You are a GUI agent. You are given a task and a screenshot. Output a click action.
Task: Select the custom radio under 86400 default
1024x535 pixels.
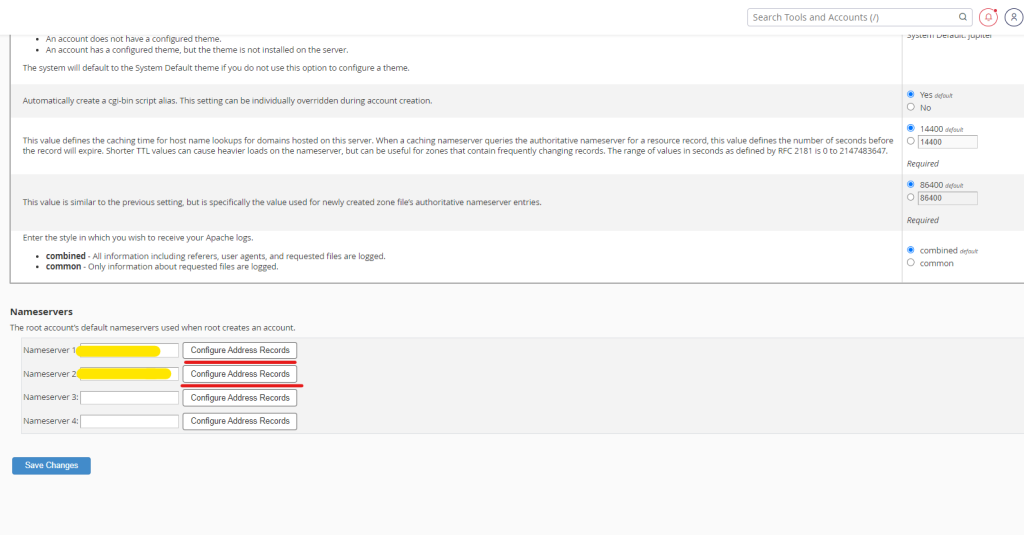(910, 198)
